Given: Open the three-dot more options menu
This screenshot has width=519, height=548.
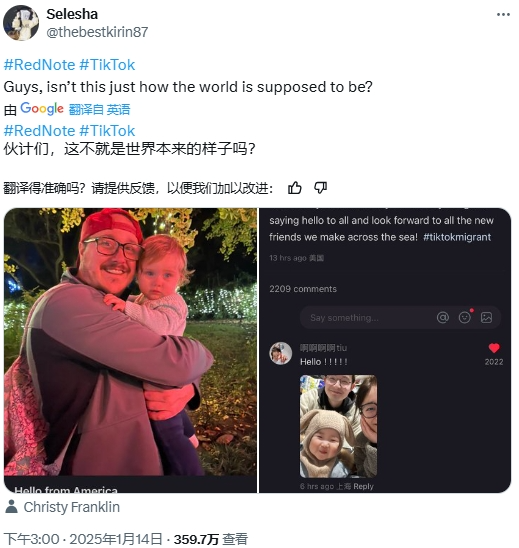Looking at the screenshot, I should pos(503,14).
